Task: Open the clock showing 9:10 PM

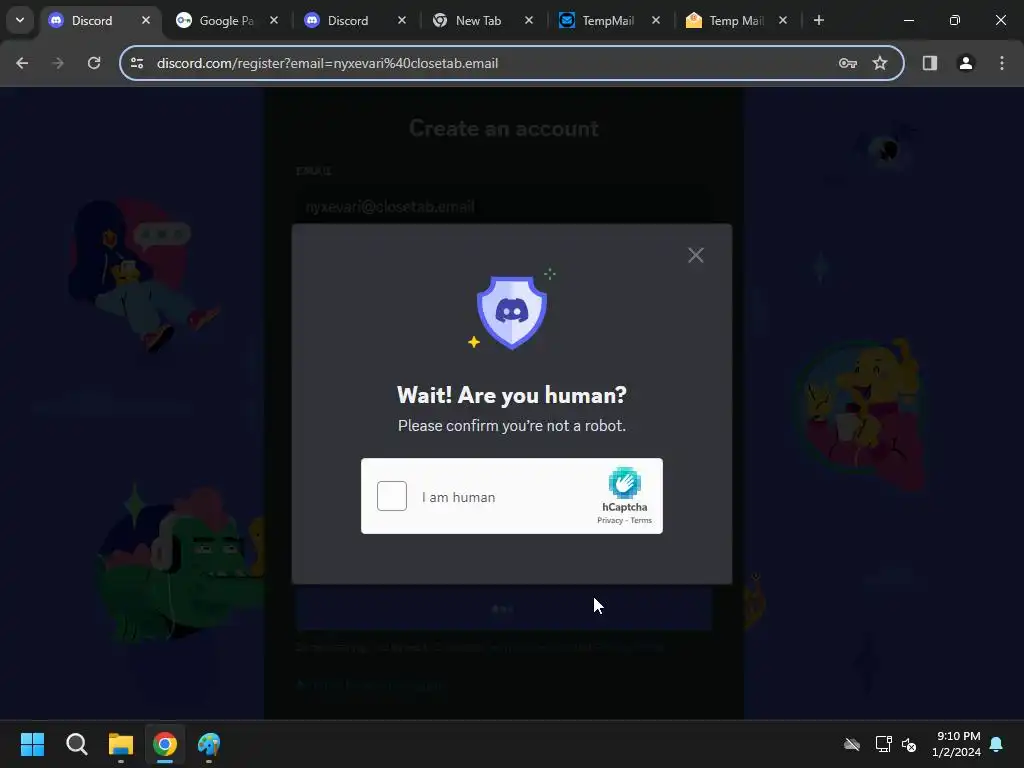Action: (956, 744)
